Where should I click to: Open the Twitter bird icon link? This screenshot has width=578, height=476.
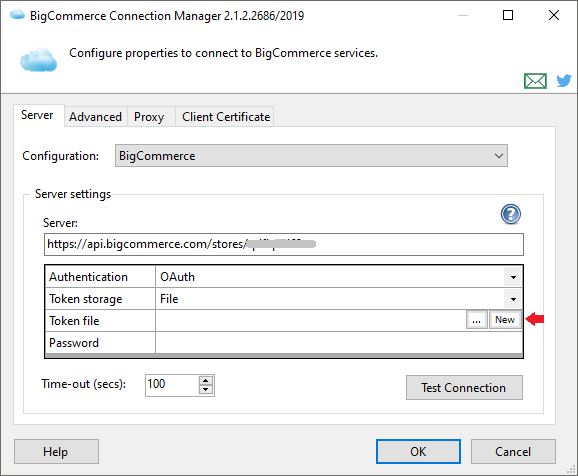tap(564, 80)
